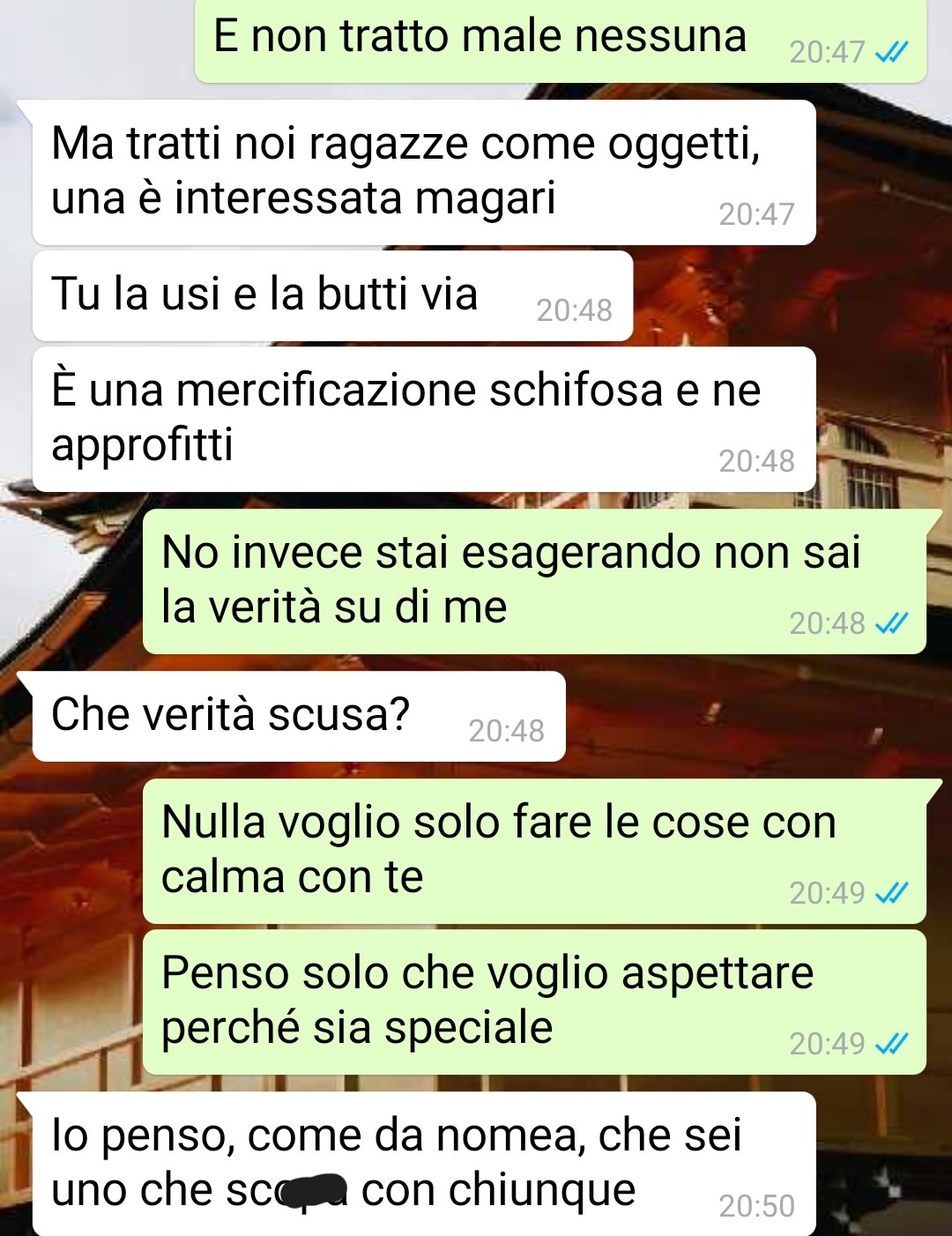Tap the blue ticks on 'calma con te' message
Viewport: 952px width, 1236px height.
click(x=890, y=894)
